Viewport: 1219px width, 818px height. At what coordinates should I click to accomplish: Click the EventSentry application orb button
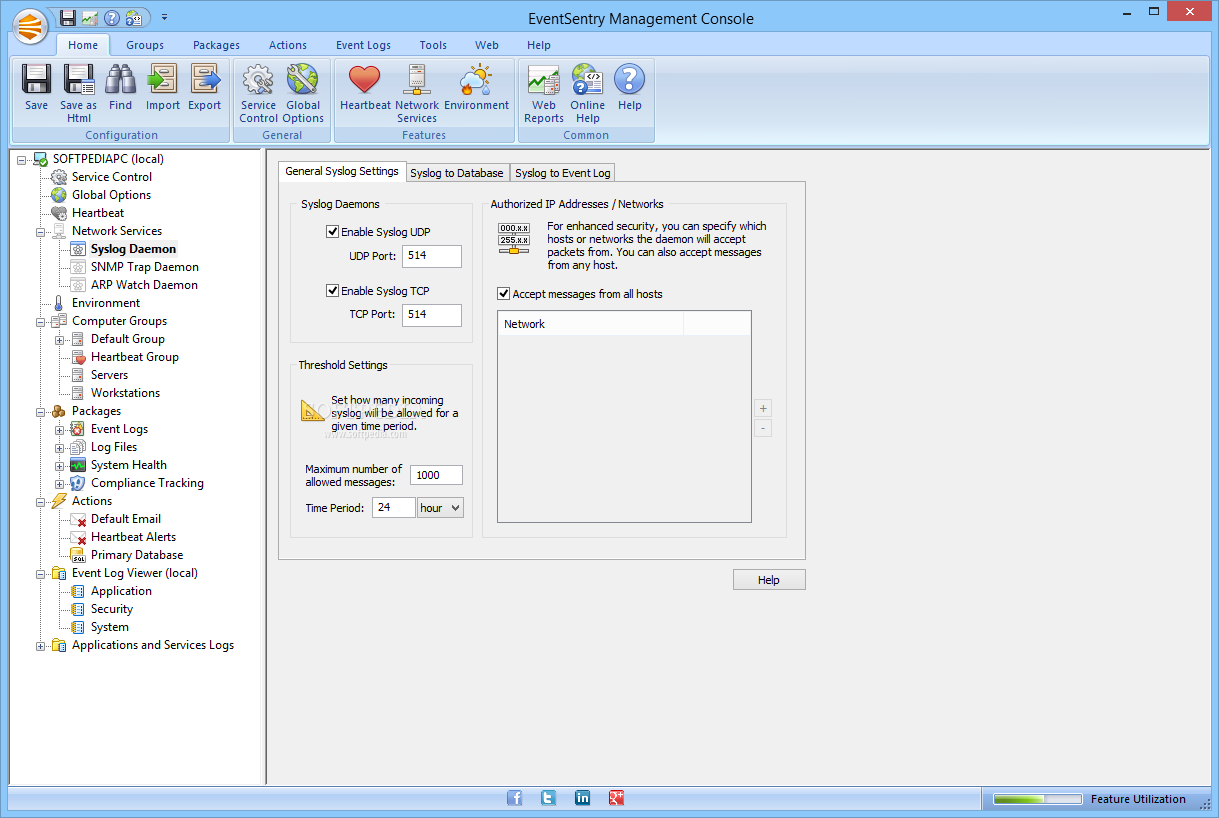tap(31, 25)
